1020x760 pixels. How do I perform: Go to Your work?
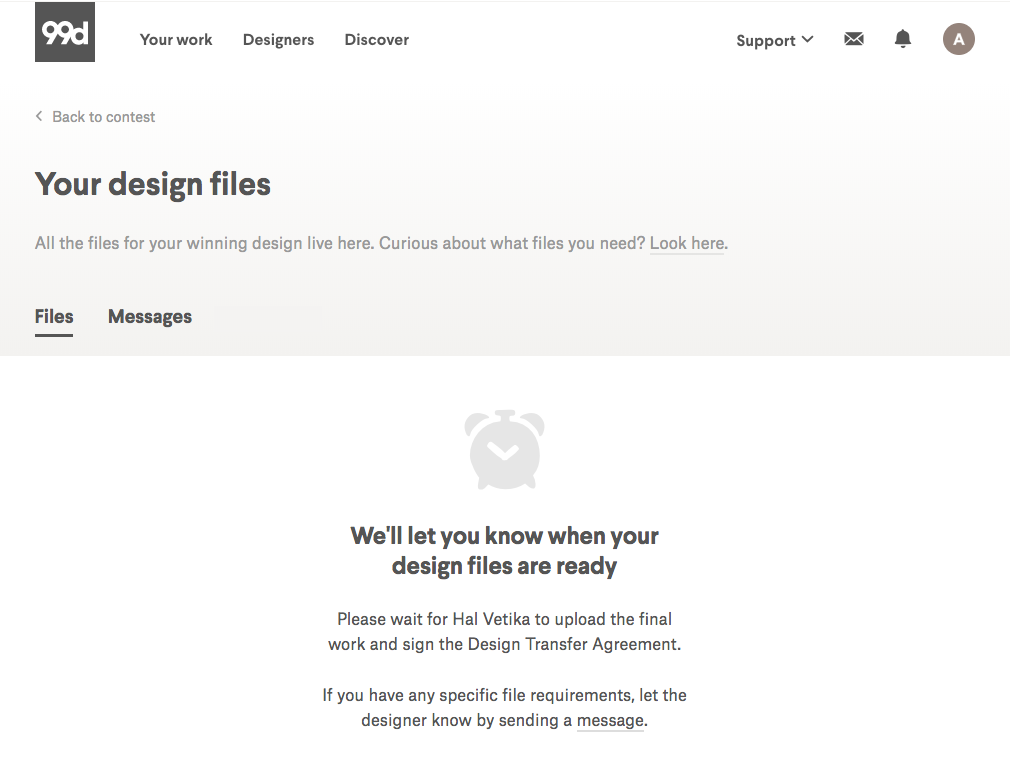tap(176, 40)
